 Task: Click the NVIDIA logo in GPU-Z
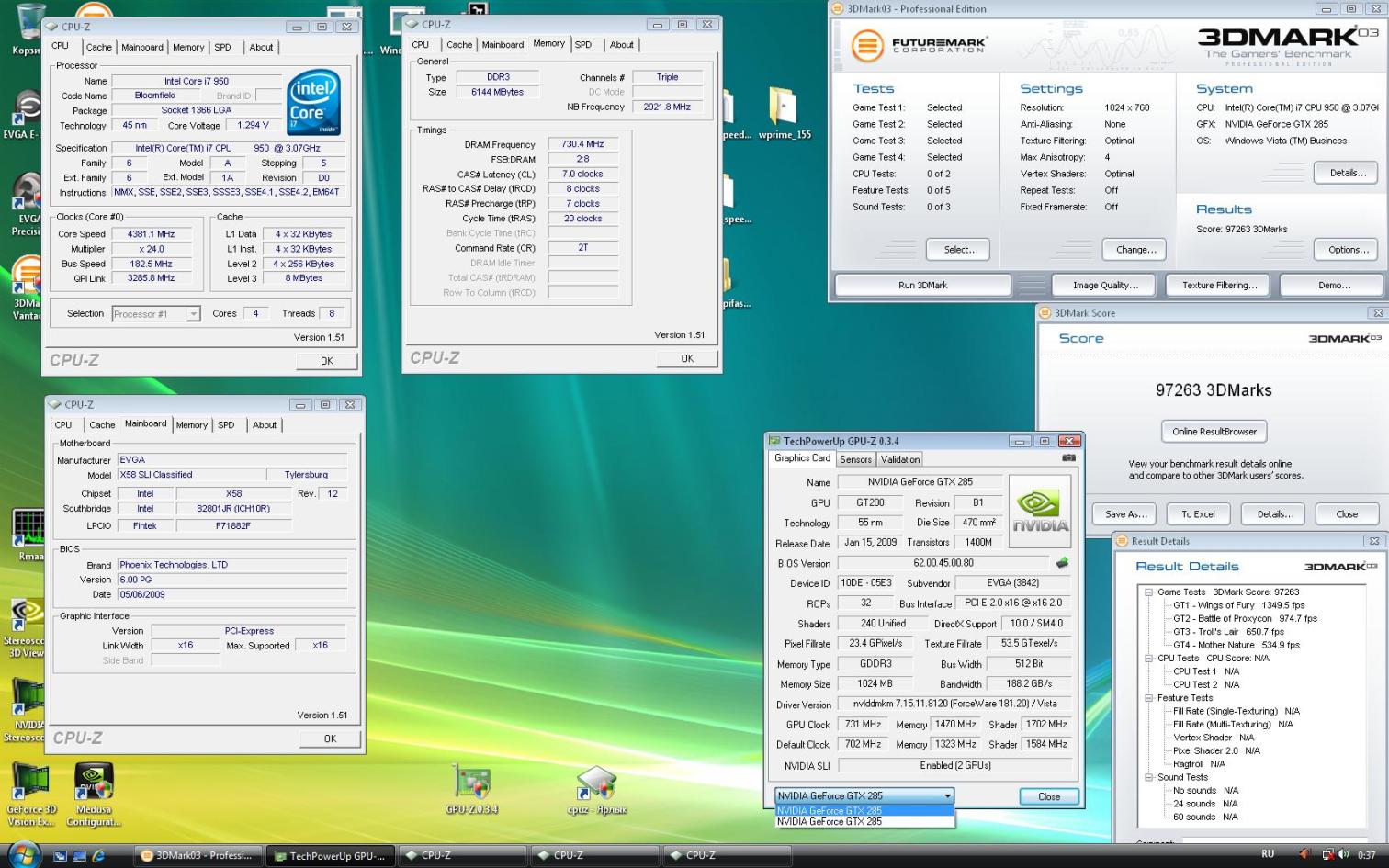(x=1040, y=511)
